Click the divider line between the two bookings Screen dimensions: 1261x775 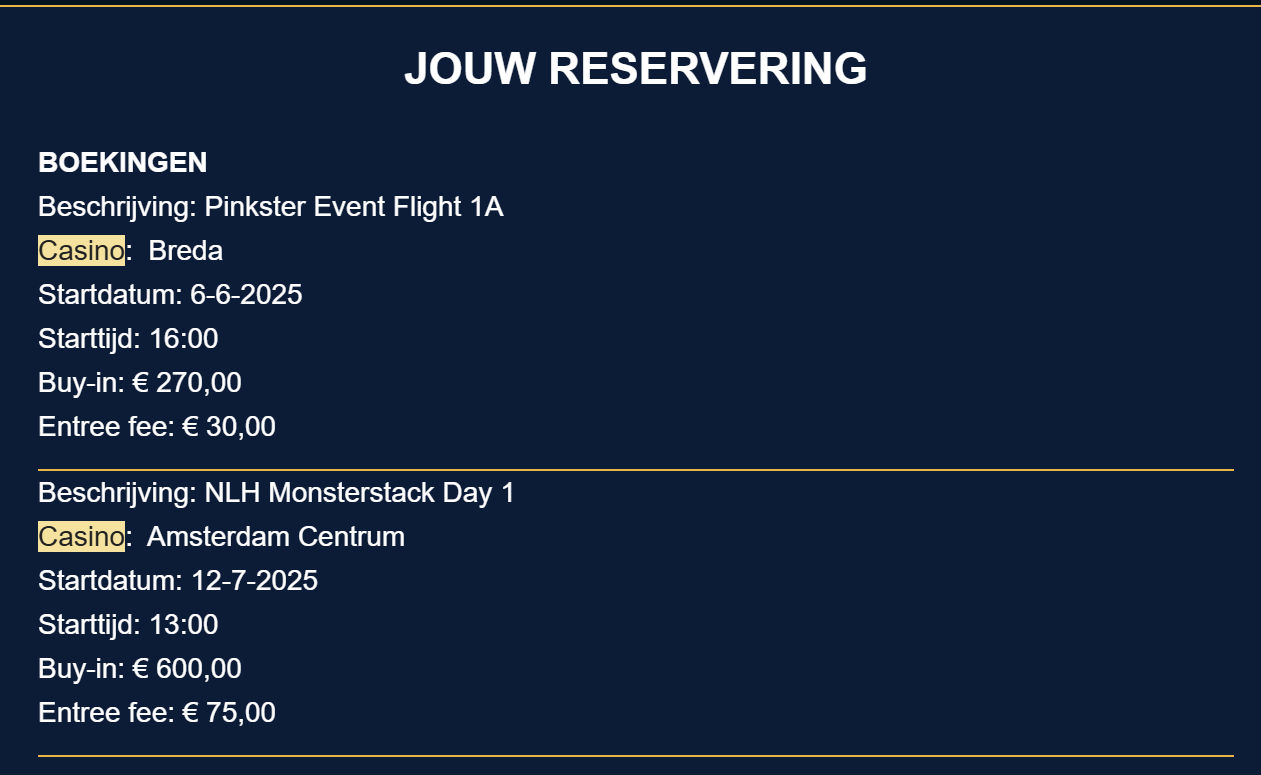click(636, 469)
